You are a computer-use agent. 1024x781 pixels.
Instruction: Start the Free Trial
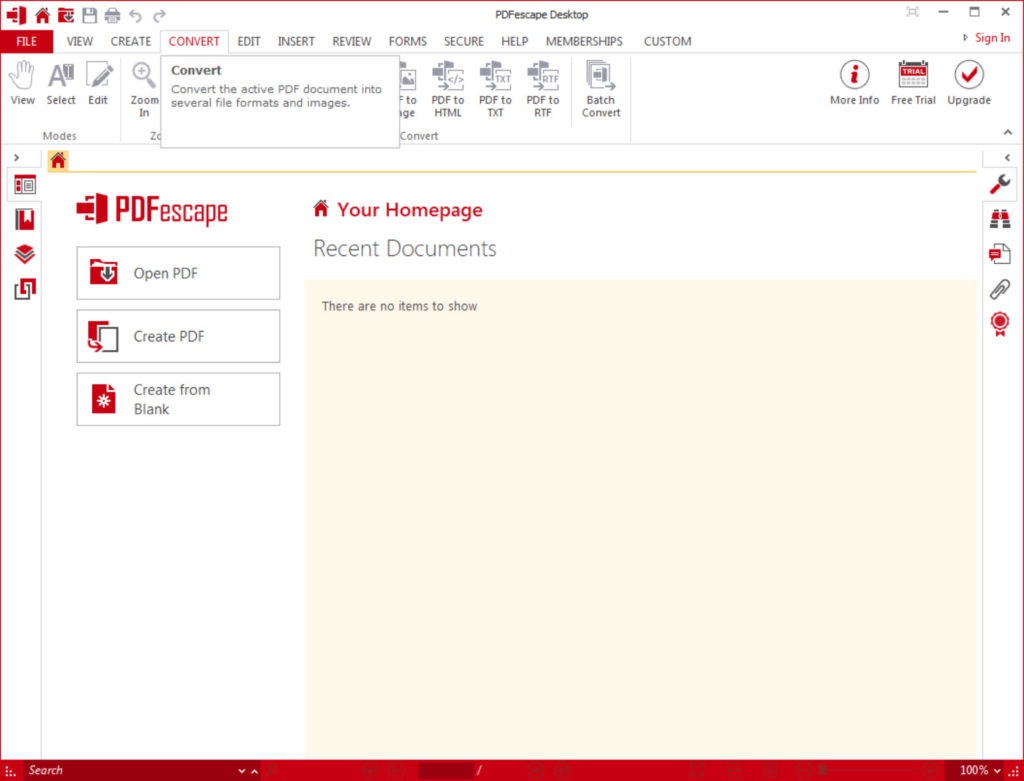(913, 83)
